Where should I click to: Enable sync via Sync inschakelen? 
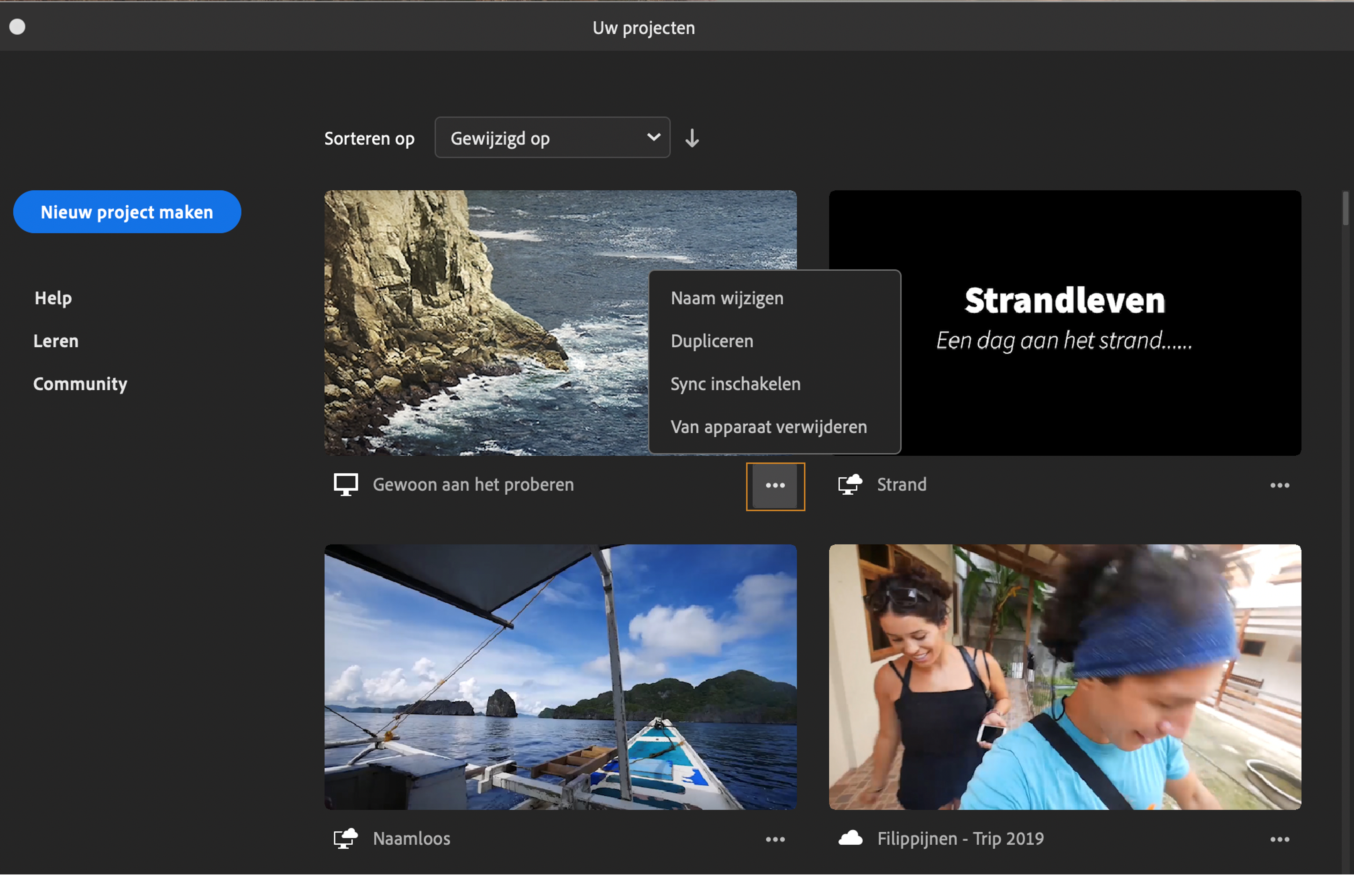[735, 384]
